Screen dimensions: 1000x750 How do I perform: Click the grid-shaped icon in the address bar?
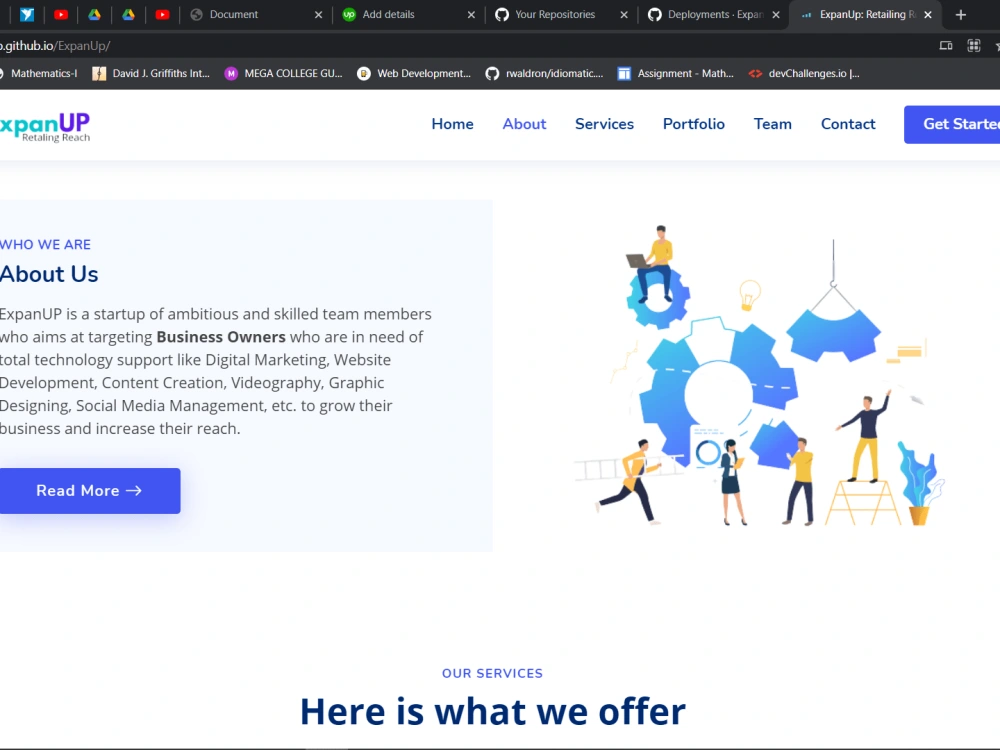click(x=973, y=46)
